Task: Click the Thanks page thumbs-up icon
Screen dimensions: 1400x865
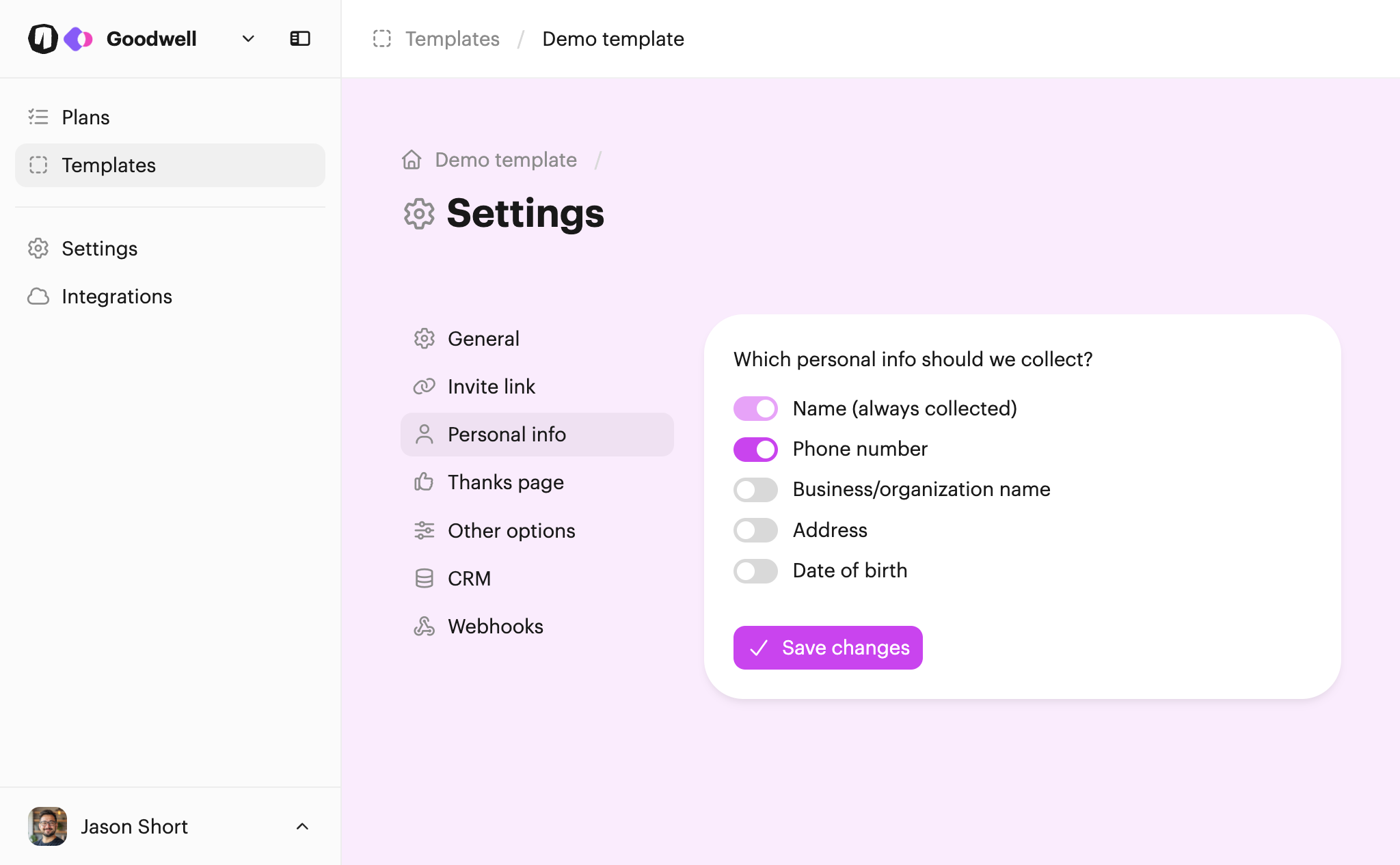Action: pos(425,482)
